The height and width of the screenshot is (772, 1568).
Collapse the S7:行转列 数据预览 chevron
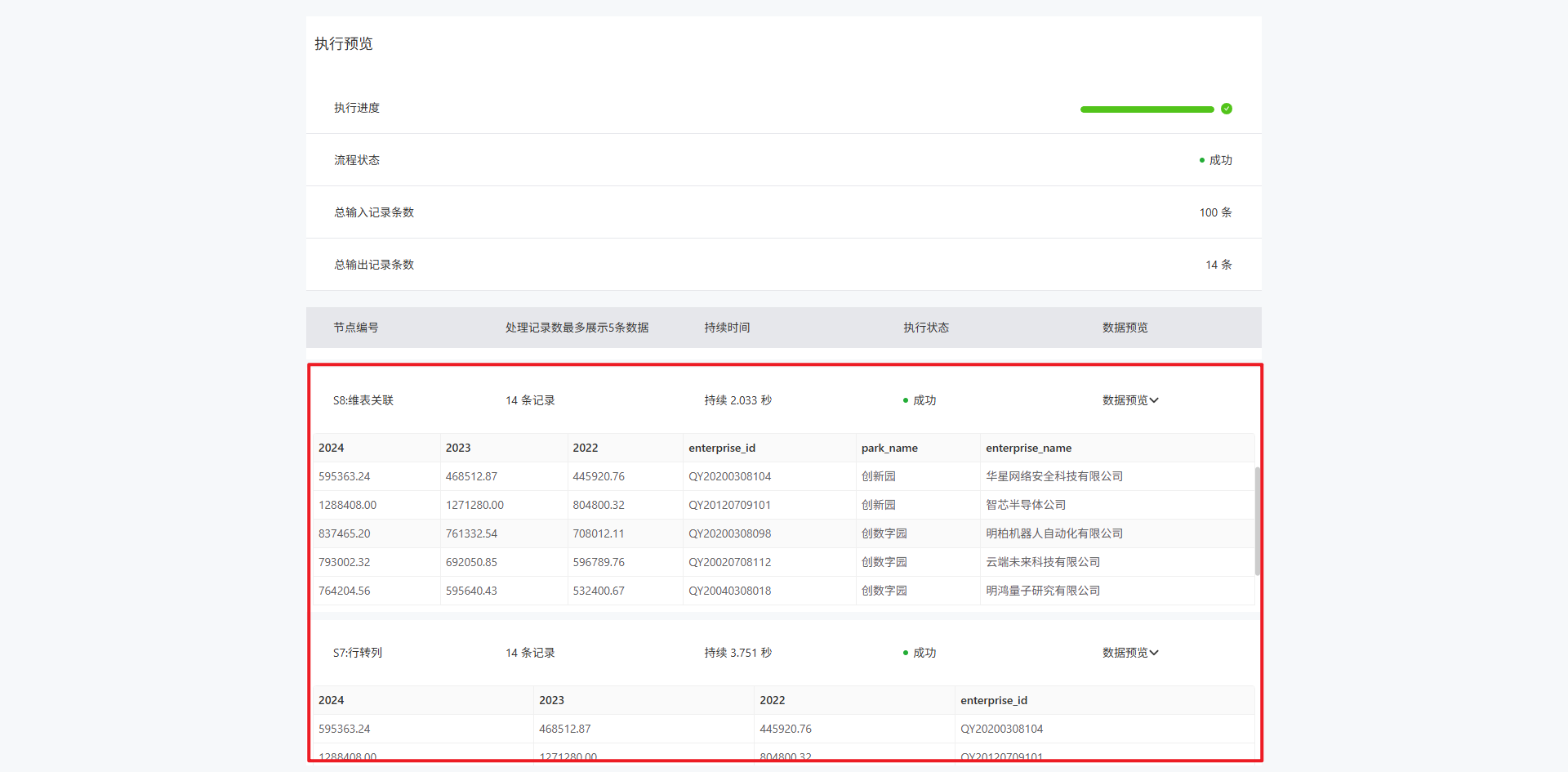(x=1154, y=653)
